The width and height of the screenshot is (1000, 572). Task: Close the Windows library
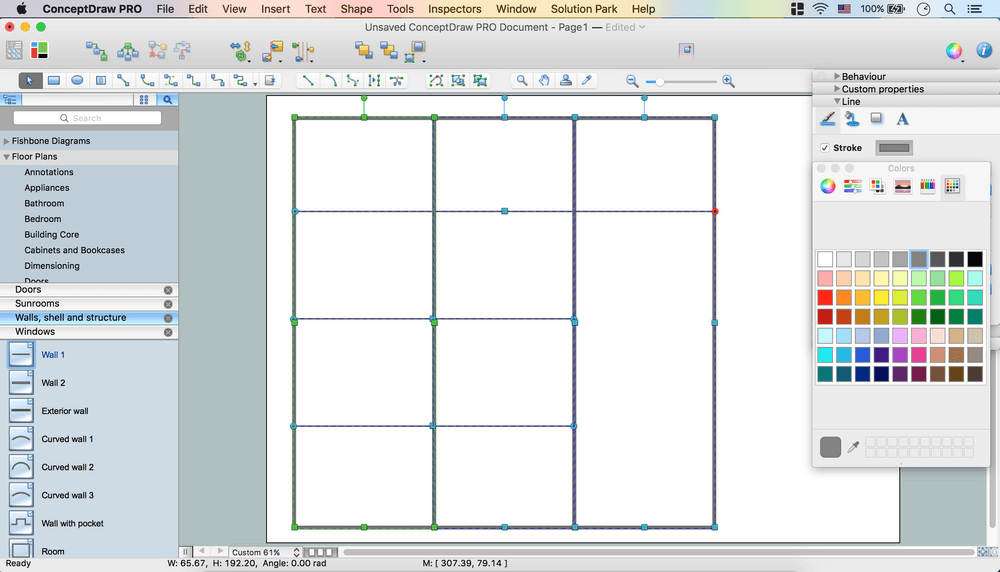pyautogui.click(x=168, y=332)
